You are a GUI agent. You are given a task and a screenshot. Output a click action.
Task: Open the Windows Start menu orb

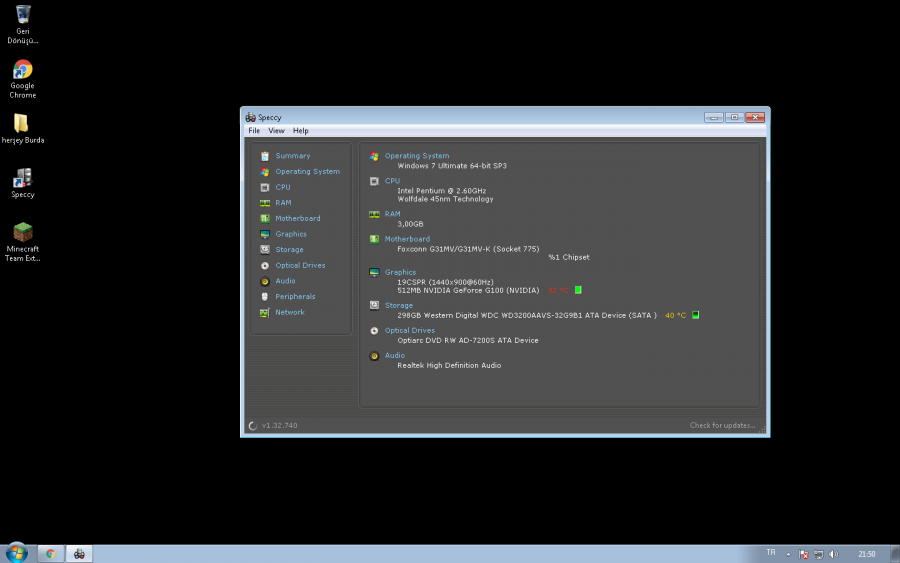click(x=17, y=553)
